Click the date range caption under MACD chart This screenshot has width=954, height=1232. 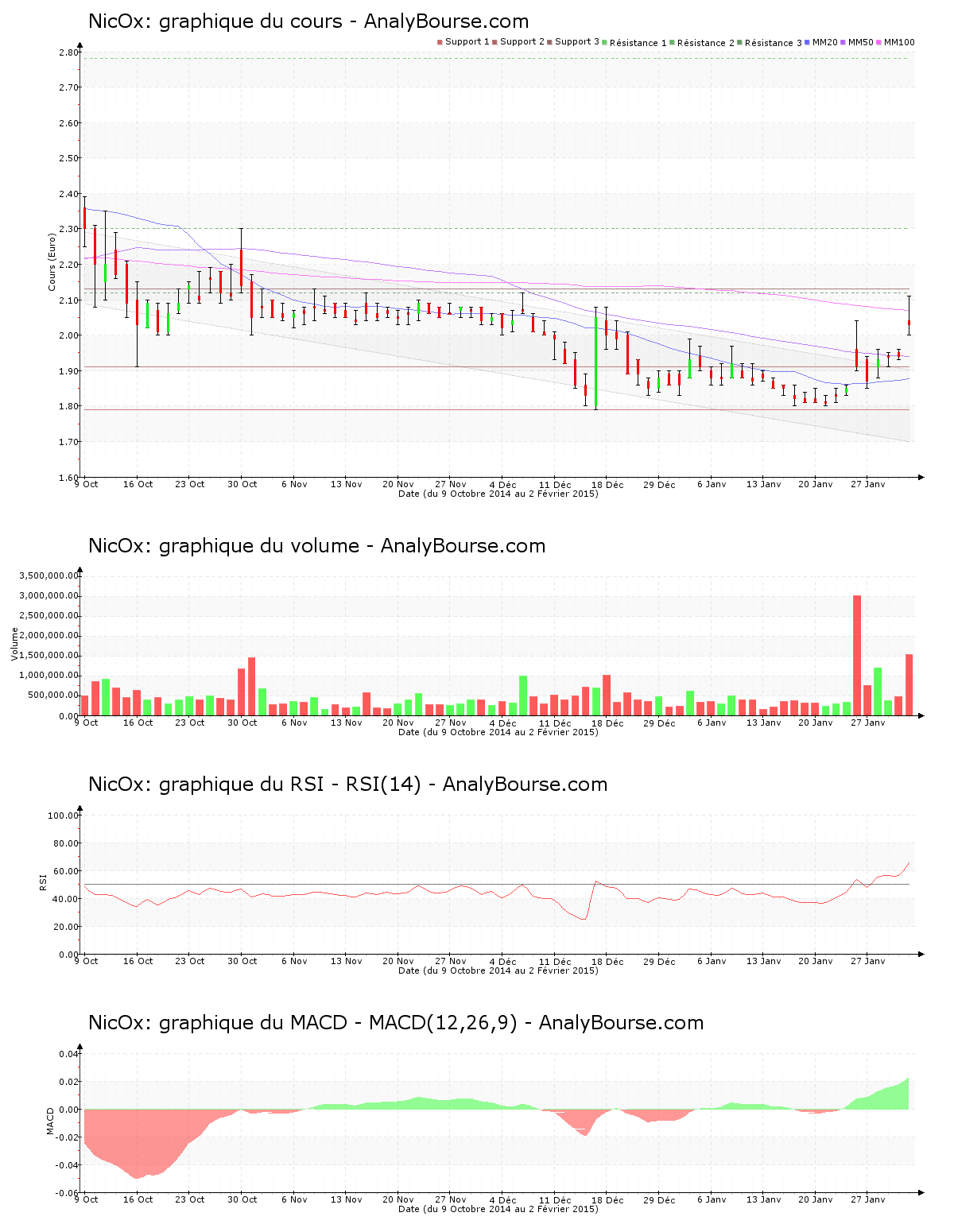(498, 1209)
